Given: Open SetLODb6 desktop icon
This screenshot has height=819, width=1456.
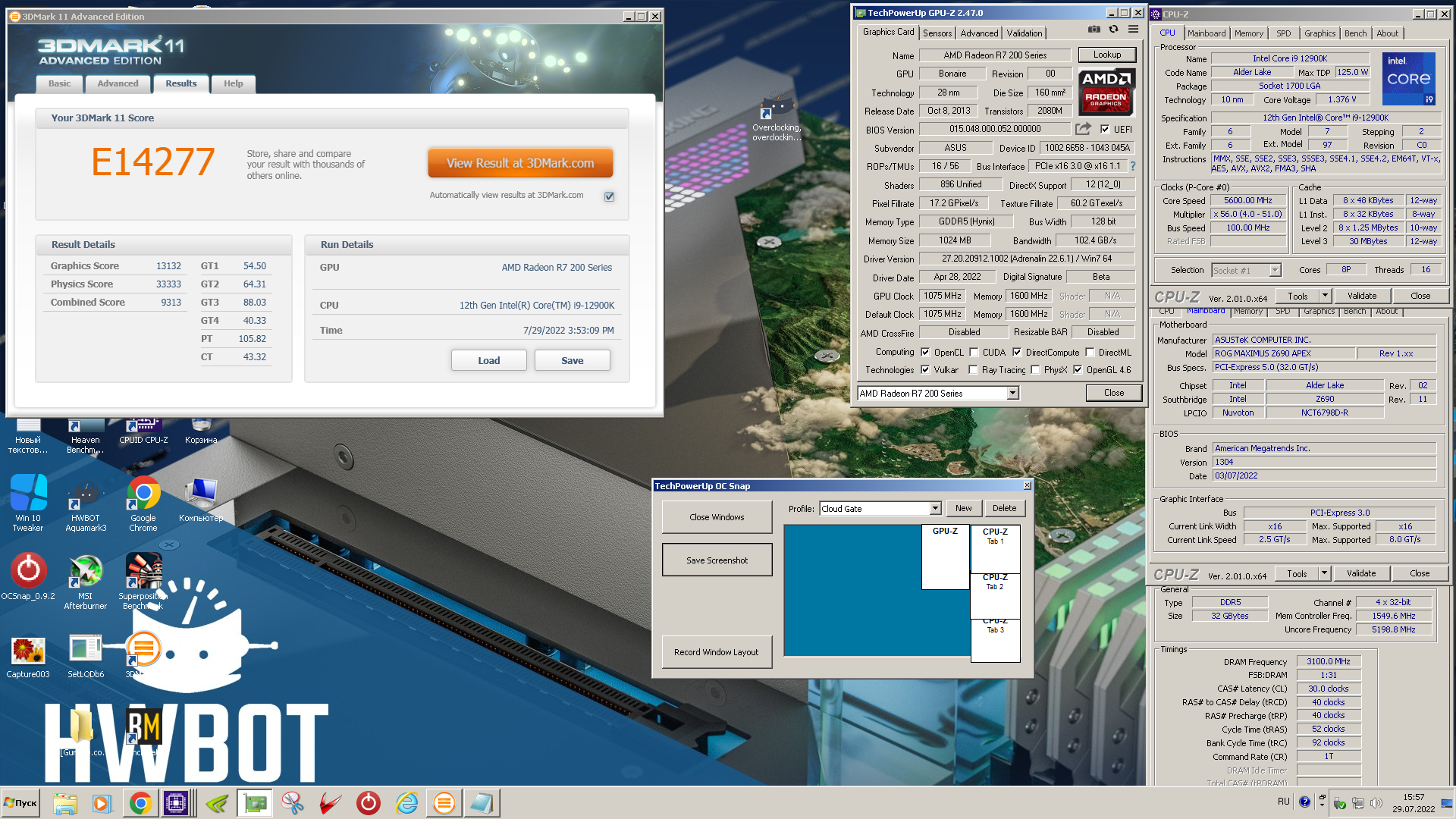Looking at the screenshot, I should point(86,656).
